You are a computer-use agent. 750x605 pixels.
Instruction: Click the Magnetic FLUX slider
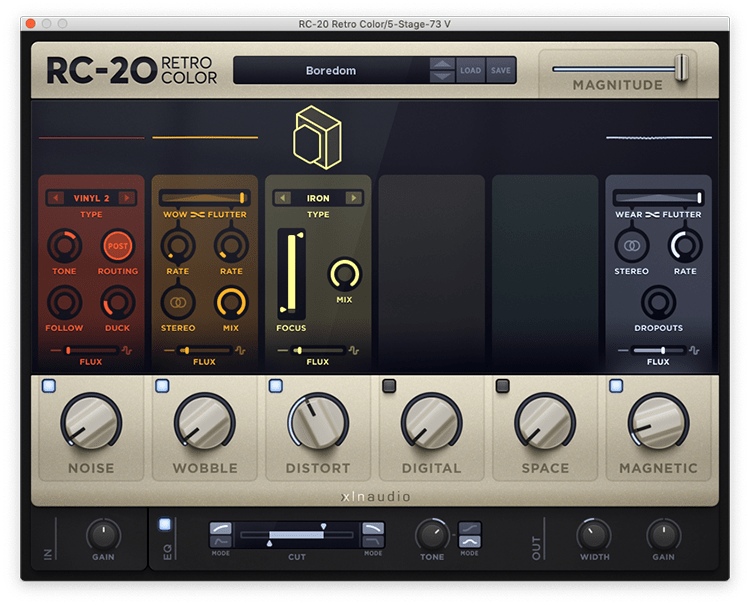click(658, 351)
